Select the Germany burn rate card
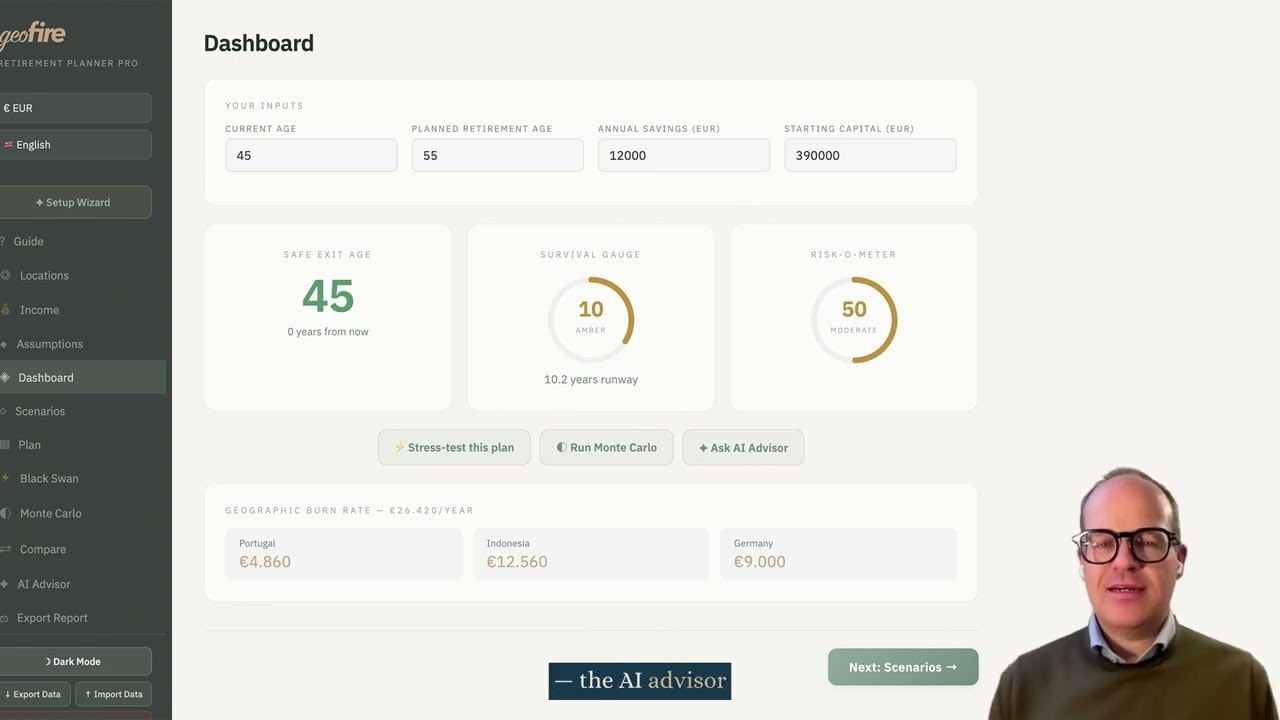This screenshot has height=720, width=1280. (x=838, y=554)
